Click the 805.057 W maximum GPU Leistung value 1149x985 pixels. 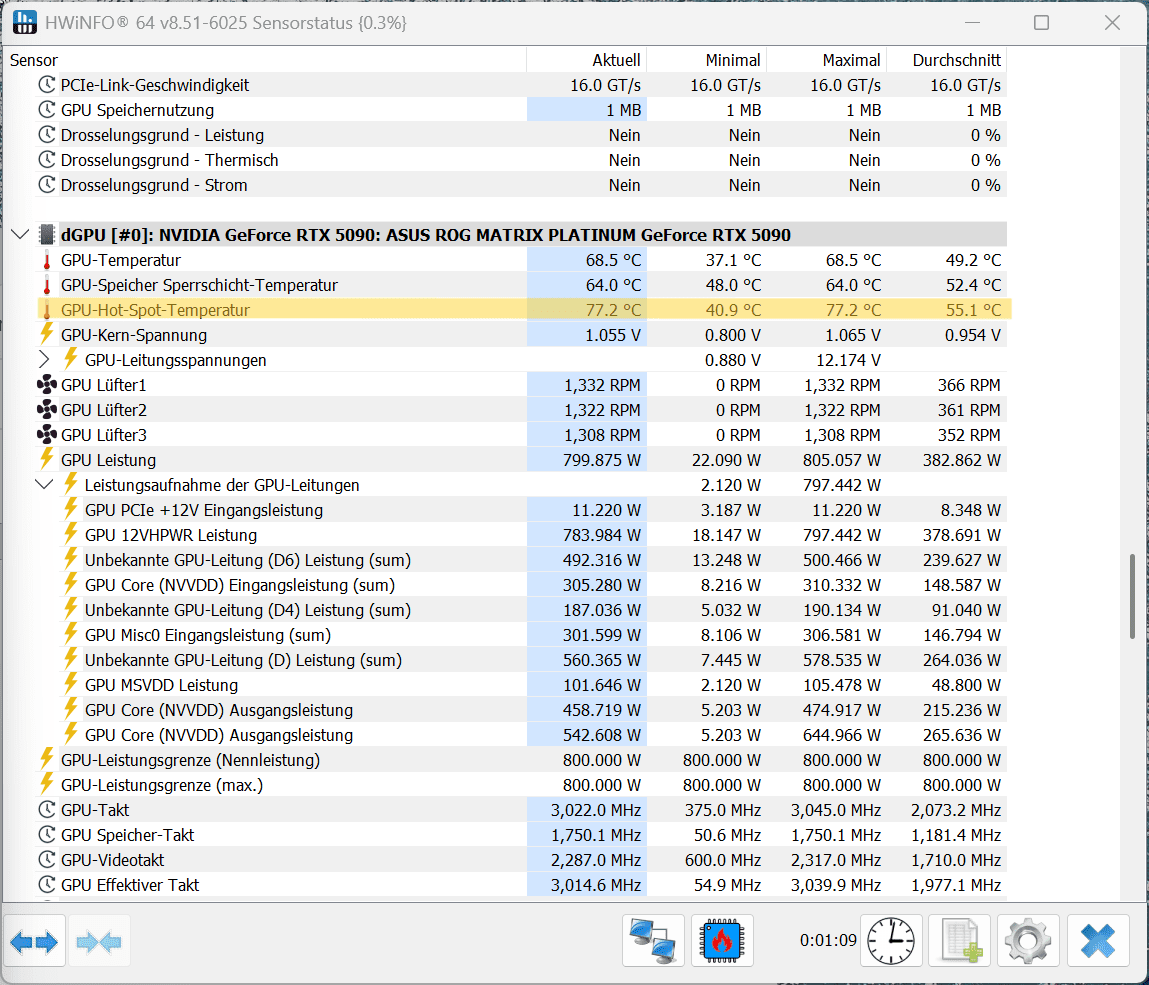point(841,460)
